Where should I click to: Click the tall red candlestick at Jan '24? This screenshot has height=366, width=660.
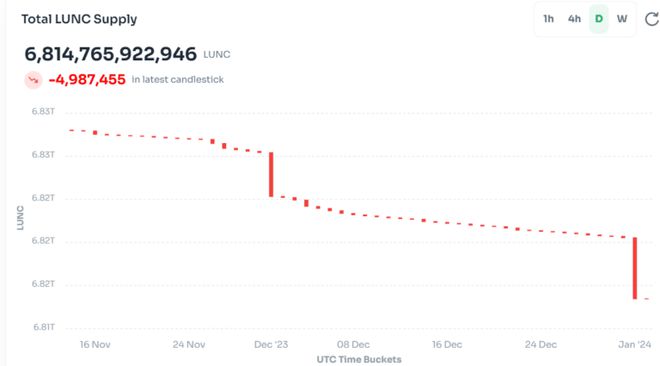point(635,268)
